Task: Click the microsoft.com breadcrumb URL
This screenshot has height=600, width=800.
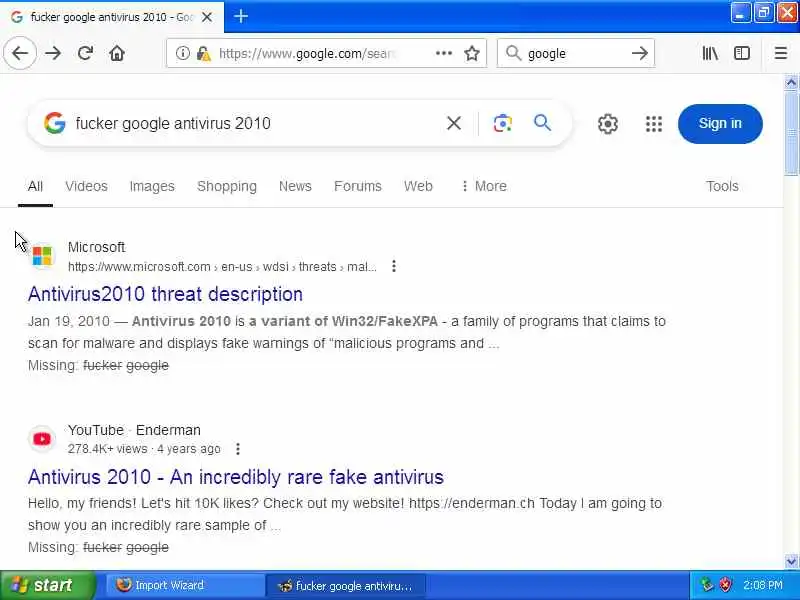Action: pyautogui.click(x=222, y=266)
